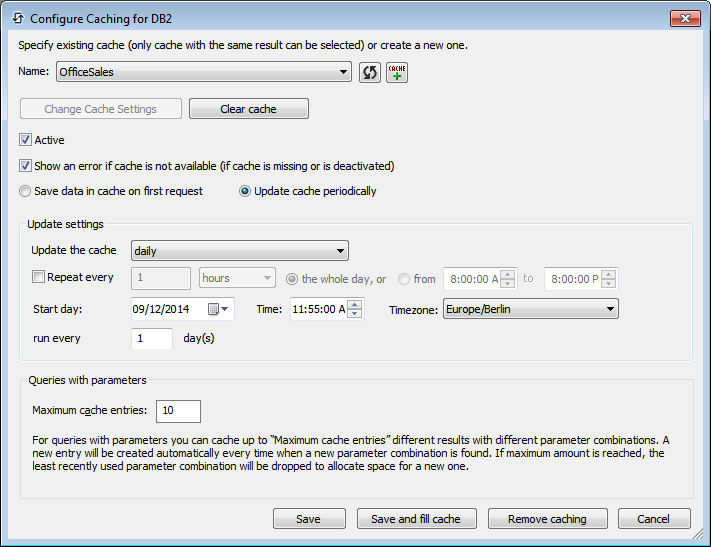711x547 pixels.
Task: Select Save data in cache on first request
Action: tap(26, 191)
